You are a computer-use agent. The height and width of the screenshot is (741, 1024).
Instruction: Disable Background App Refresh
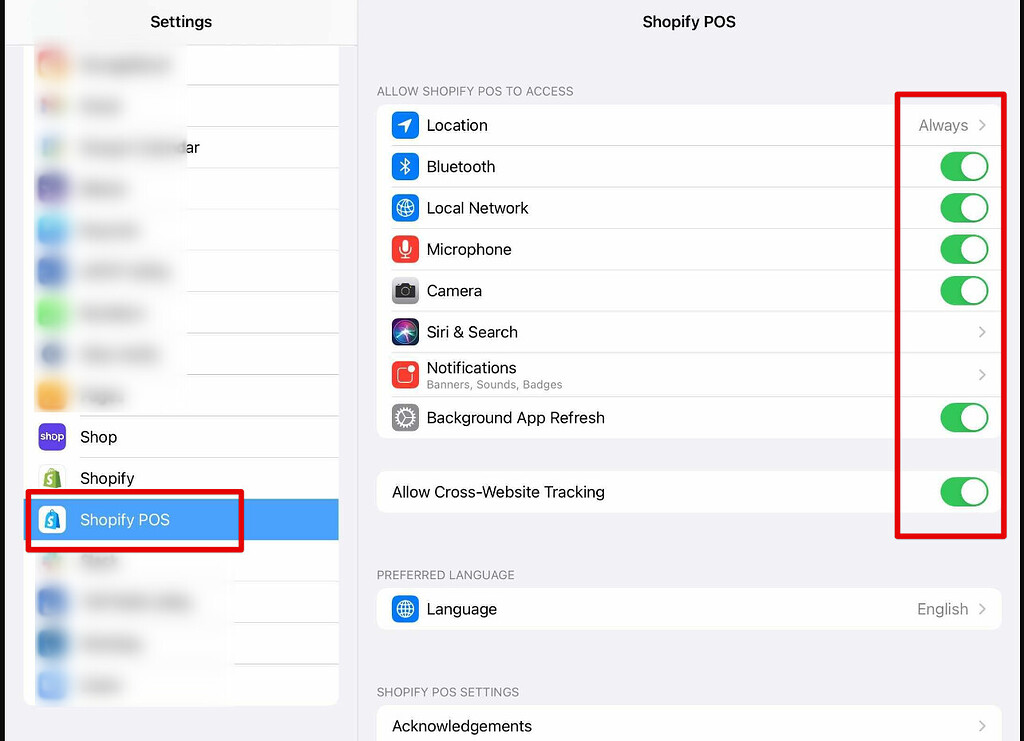pyautogui.click(x=963, y=418)
